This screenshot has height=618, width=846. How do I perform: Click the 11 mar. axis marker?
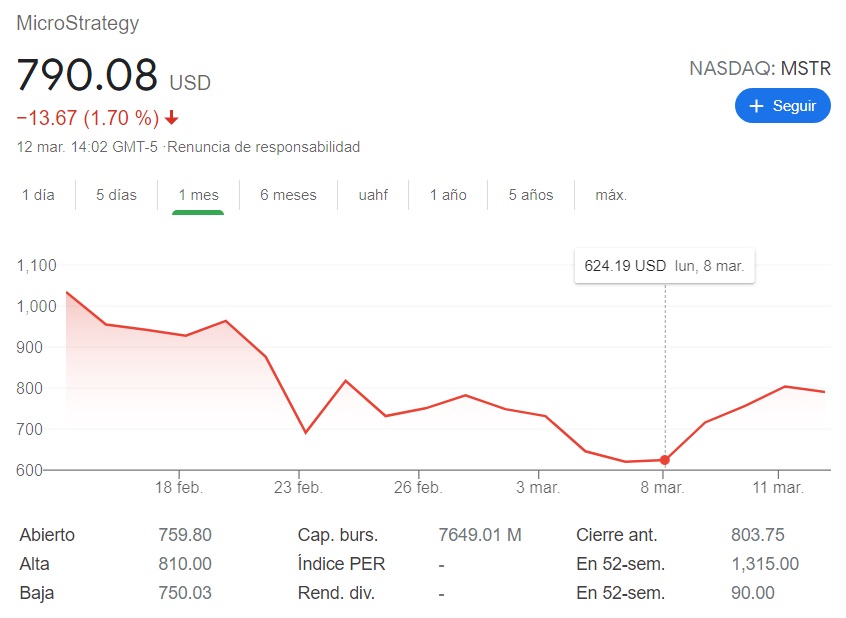point(778,487)
